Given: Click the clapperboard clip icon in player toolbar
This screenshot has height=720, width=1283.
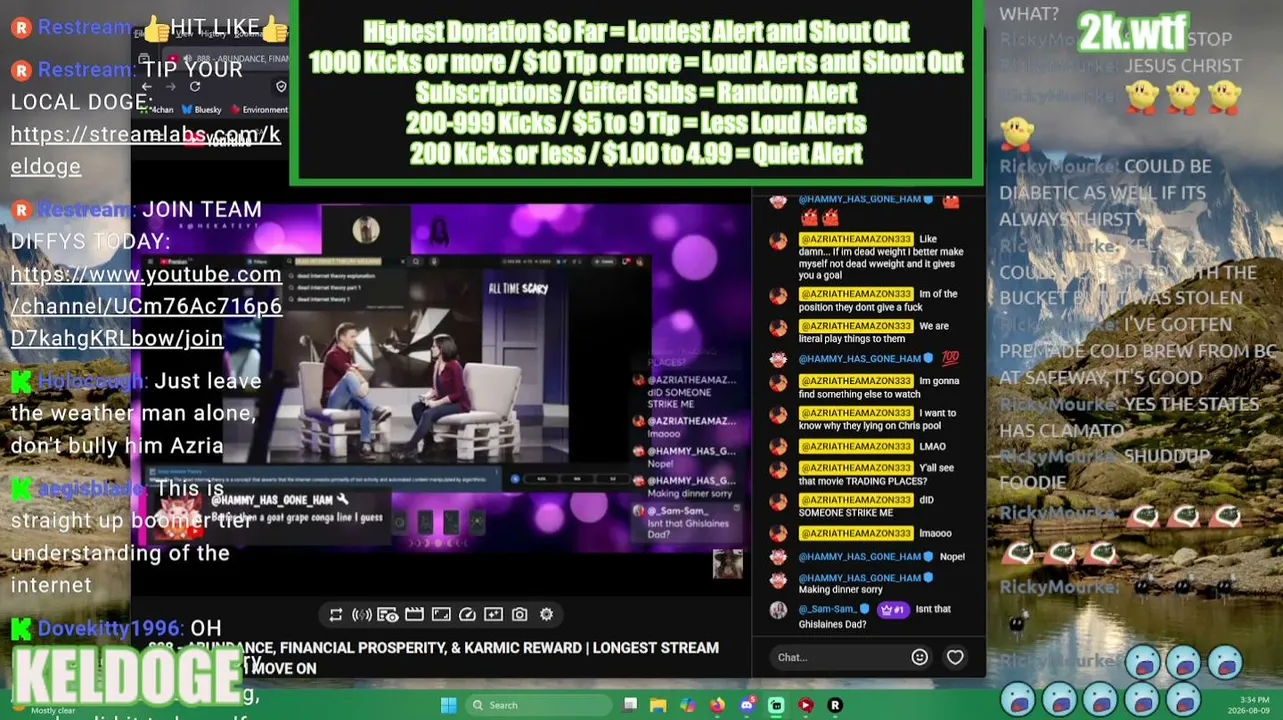Looking at the screenshot, I should (x=414, y=615).
